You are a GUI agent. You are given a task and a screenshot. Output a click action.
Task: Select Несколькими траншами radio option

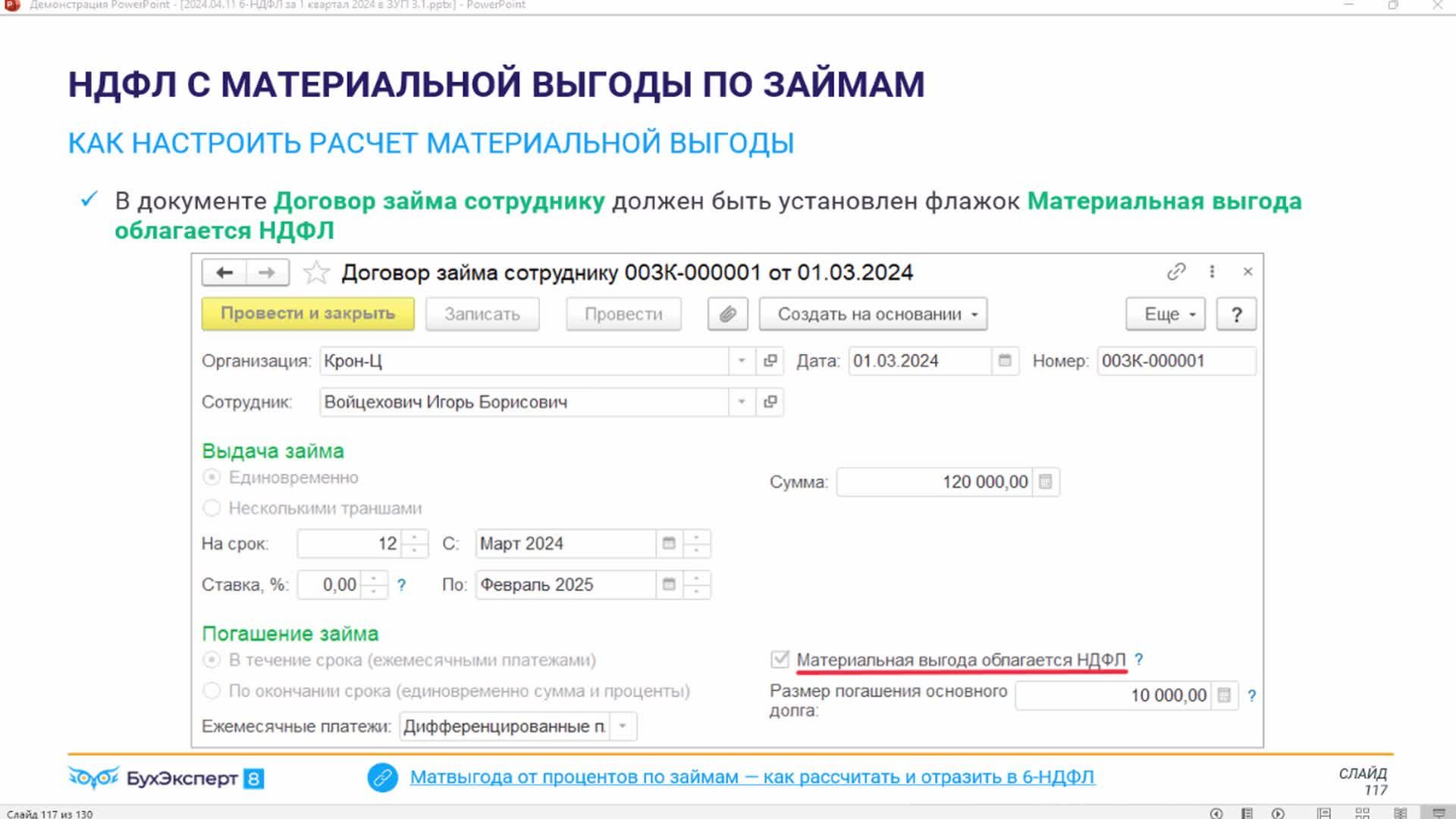(212, 508)
